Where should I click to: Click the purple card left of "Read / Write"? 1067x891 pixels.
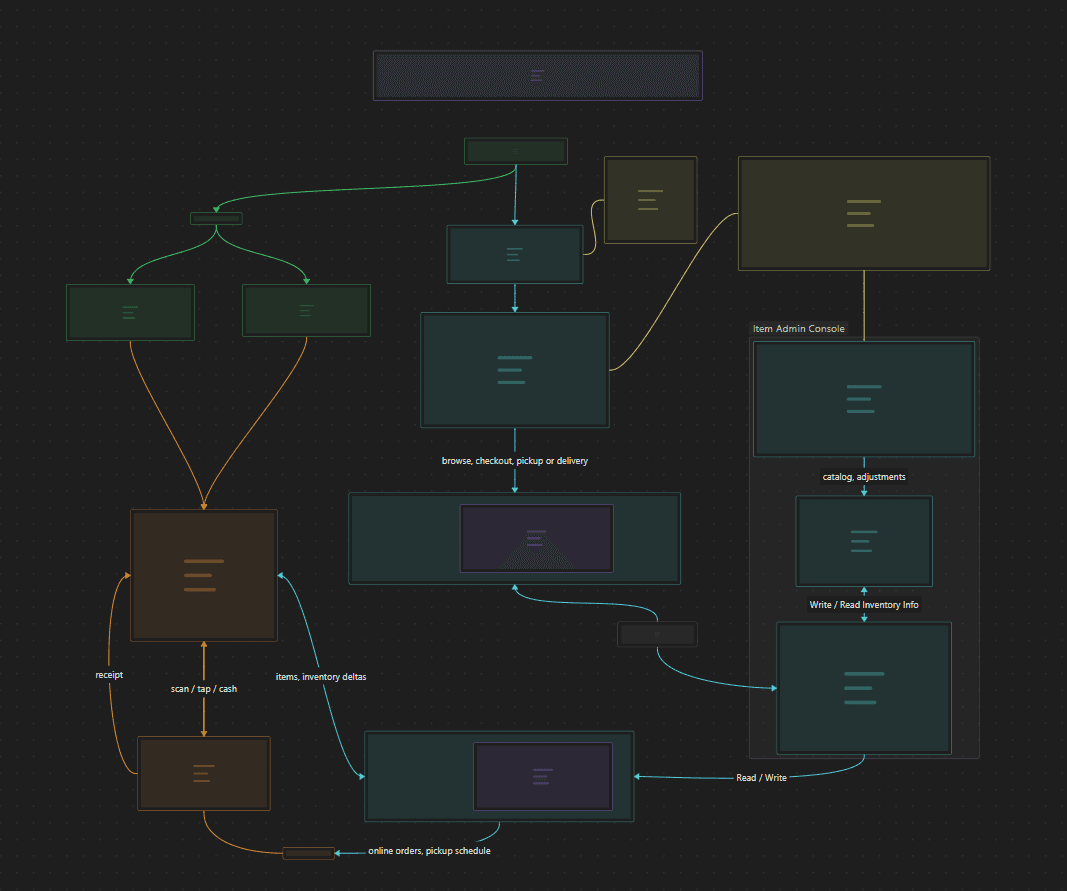542,776
